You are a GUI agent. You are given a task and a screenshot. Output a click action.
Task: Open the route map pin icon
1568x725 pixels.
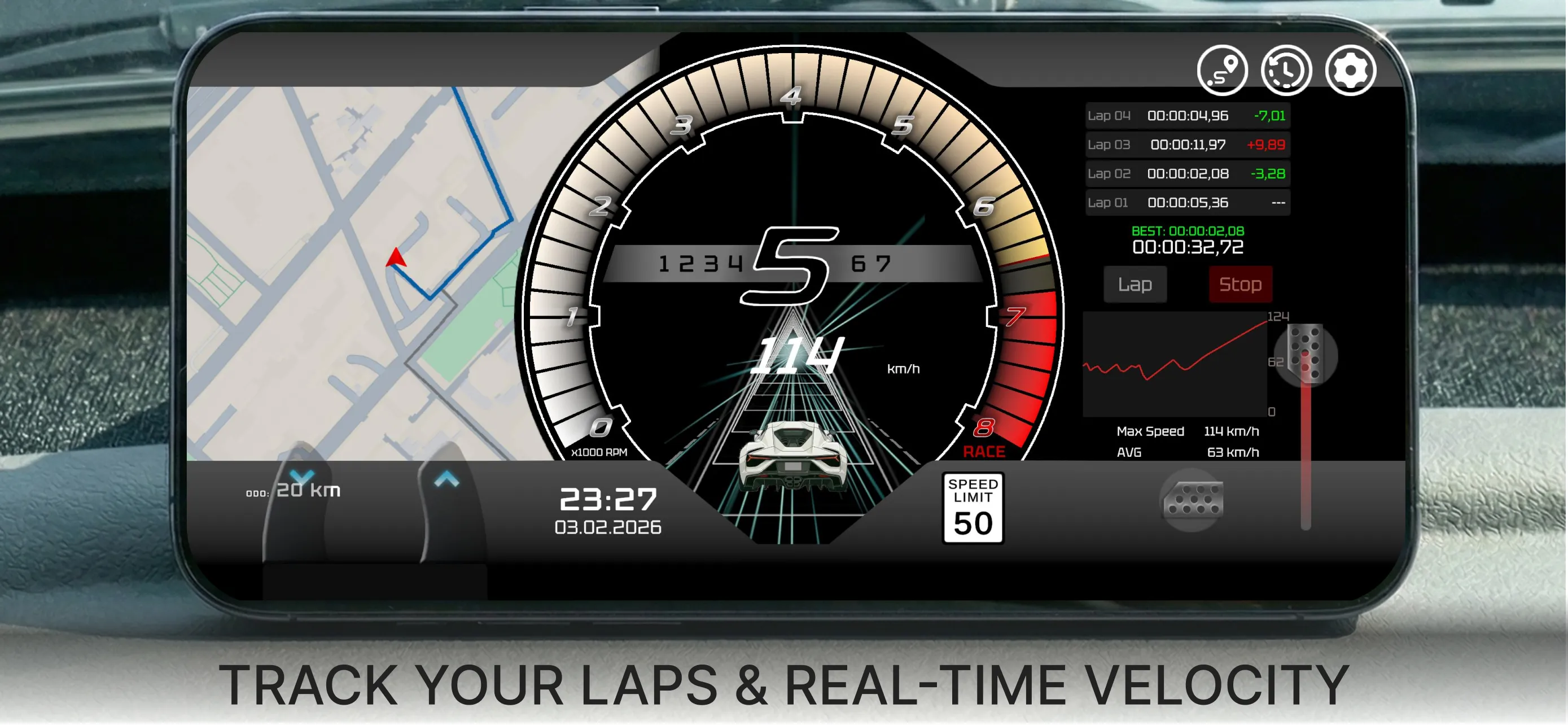(1221, 71)
